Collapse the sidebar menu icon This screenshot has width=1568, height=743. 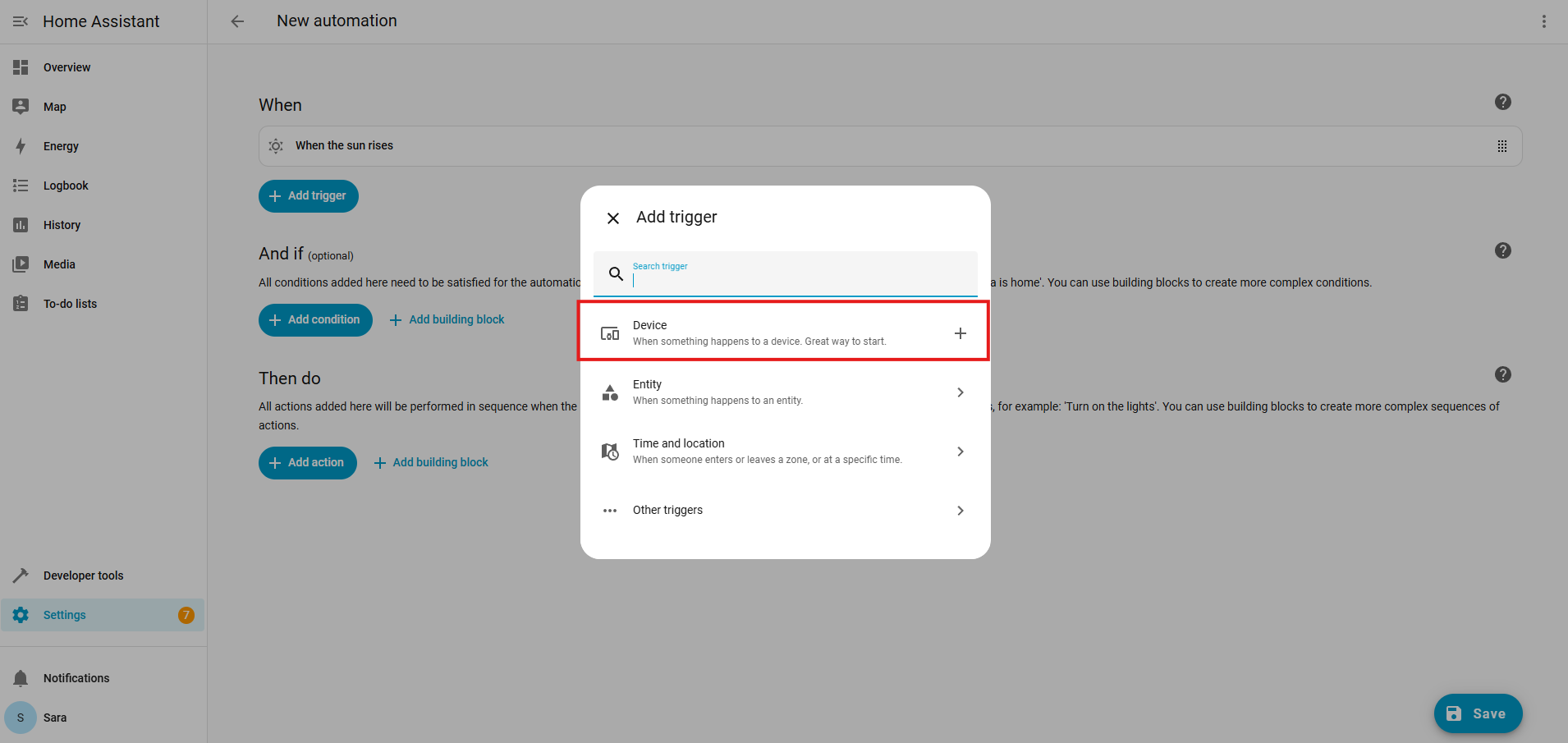tap(21, 21)
